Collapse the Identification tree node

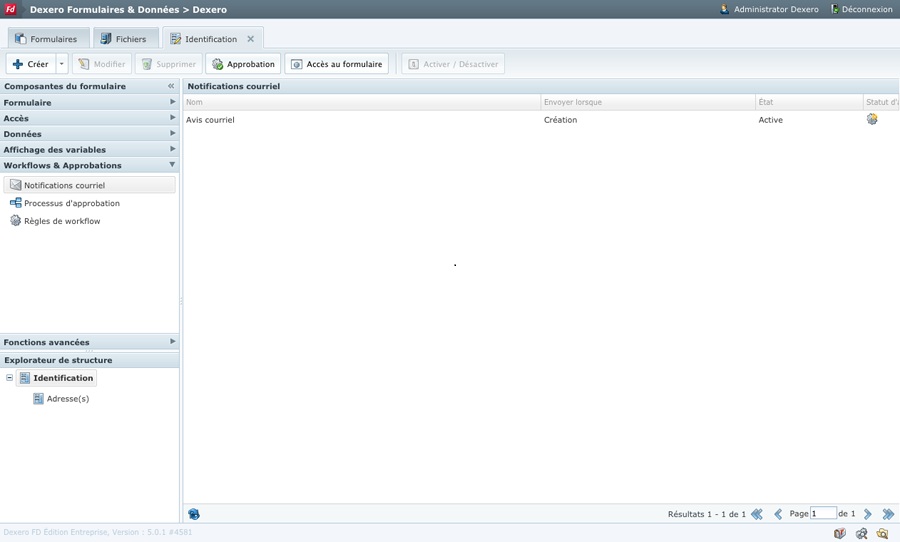pos(10,378)
